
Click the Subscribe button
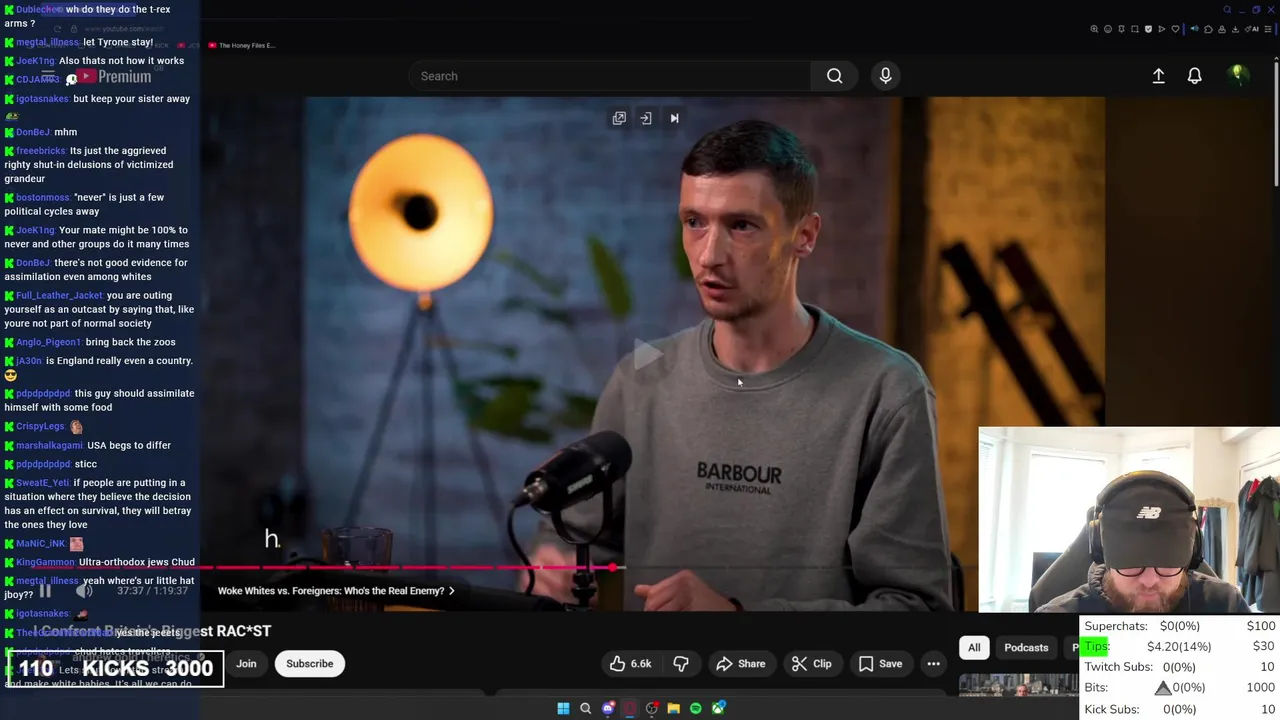point(310,663)
